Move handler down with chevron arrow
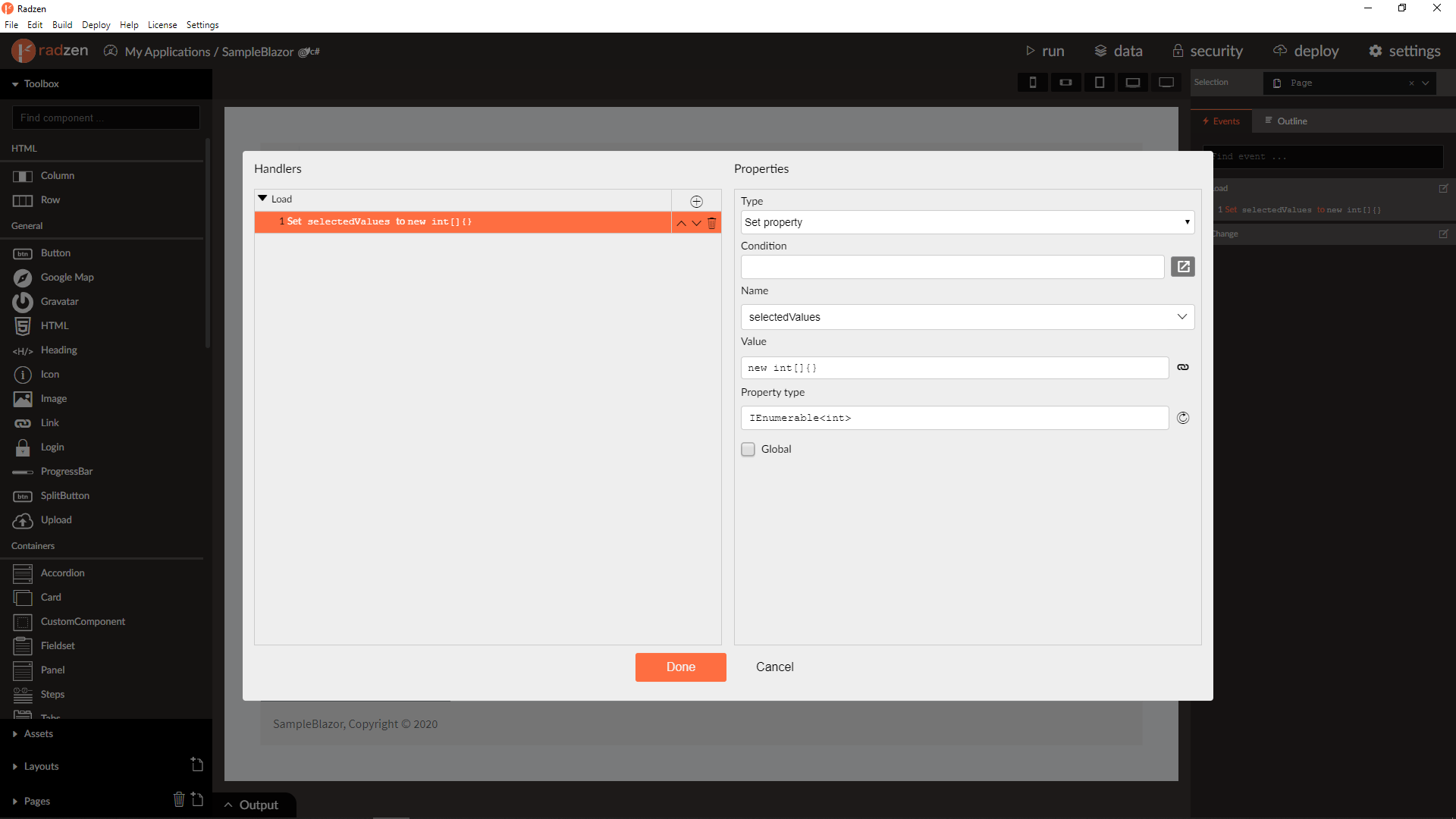 point(696,223)
